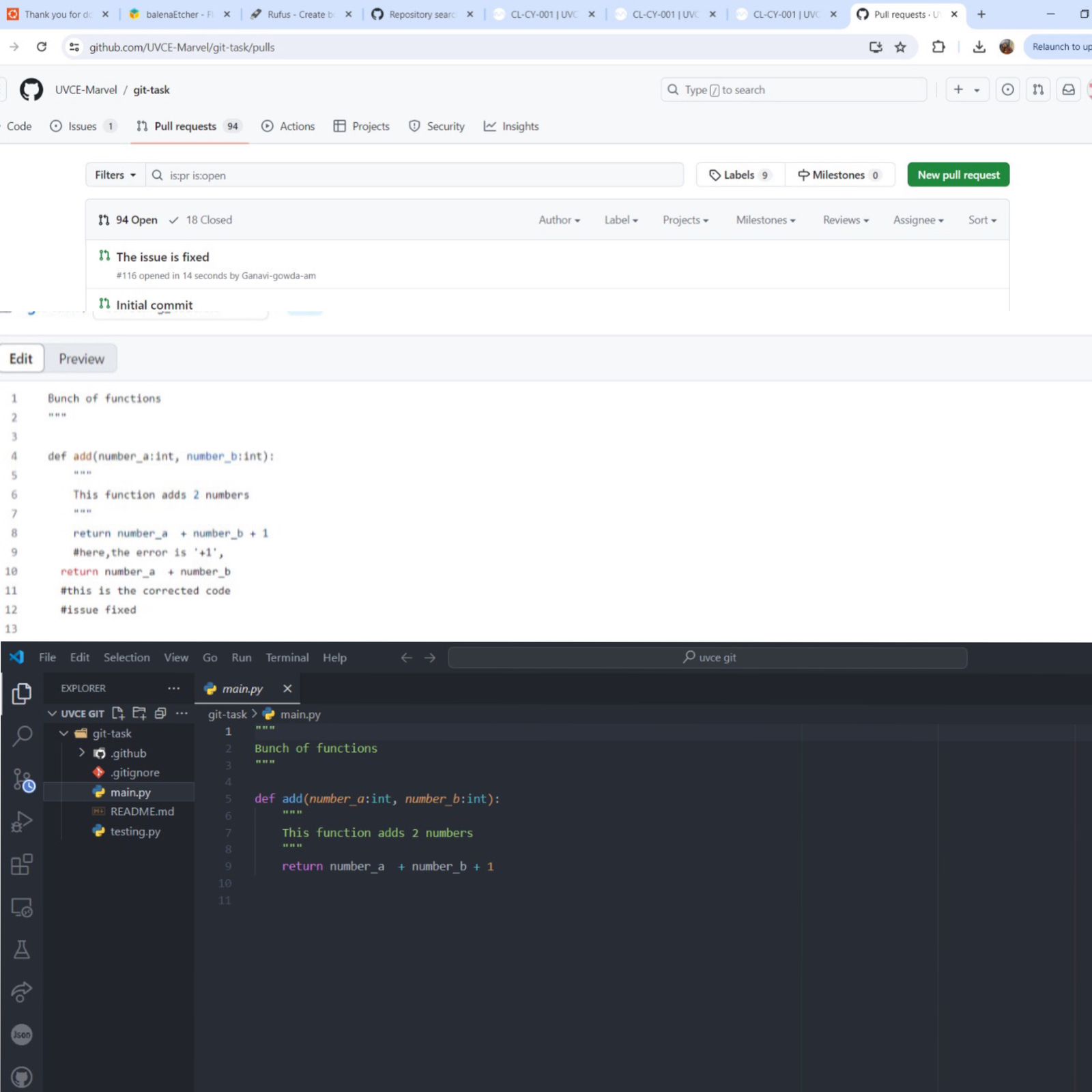Screen dimensions: 1092x1092
Task: Open the VS Code Explorer icon in the activity bar
Action: click(22, 694)
